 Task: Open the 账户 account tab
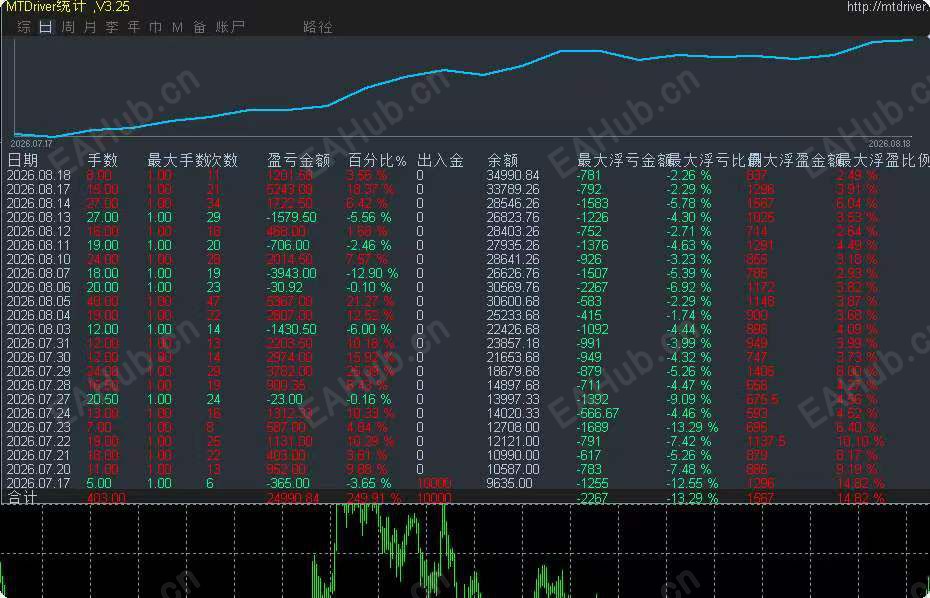tap(230, 27)
